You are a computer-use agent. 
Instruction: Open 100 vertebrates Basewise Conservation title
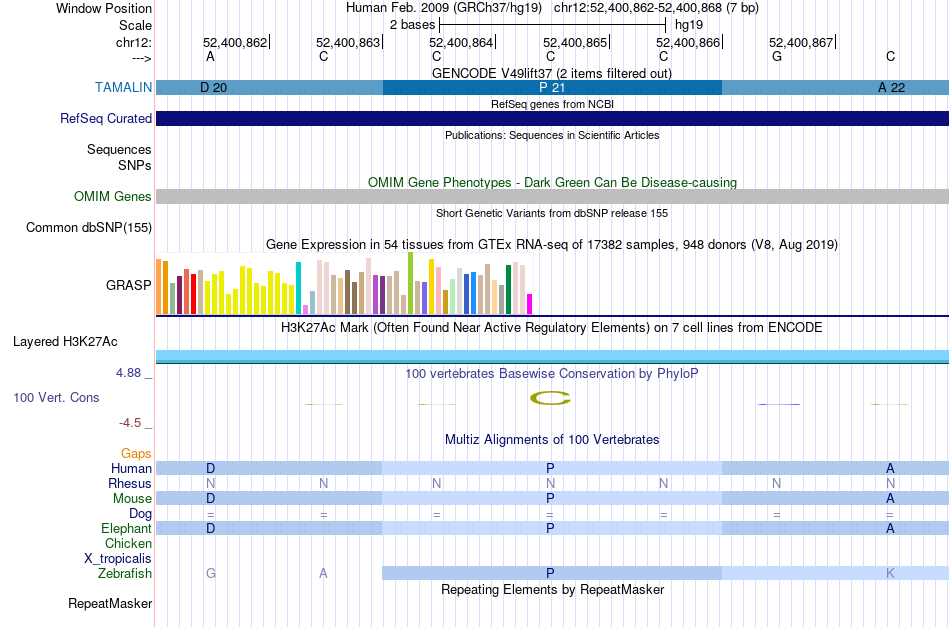(x=551, y=373)
